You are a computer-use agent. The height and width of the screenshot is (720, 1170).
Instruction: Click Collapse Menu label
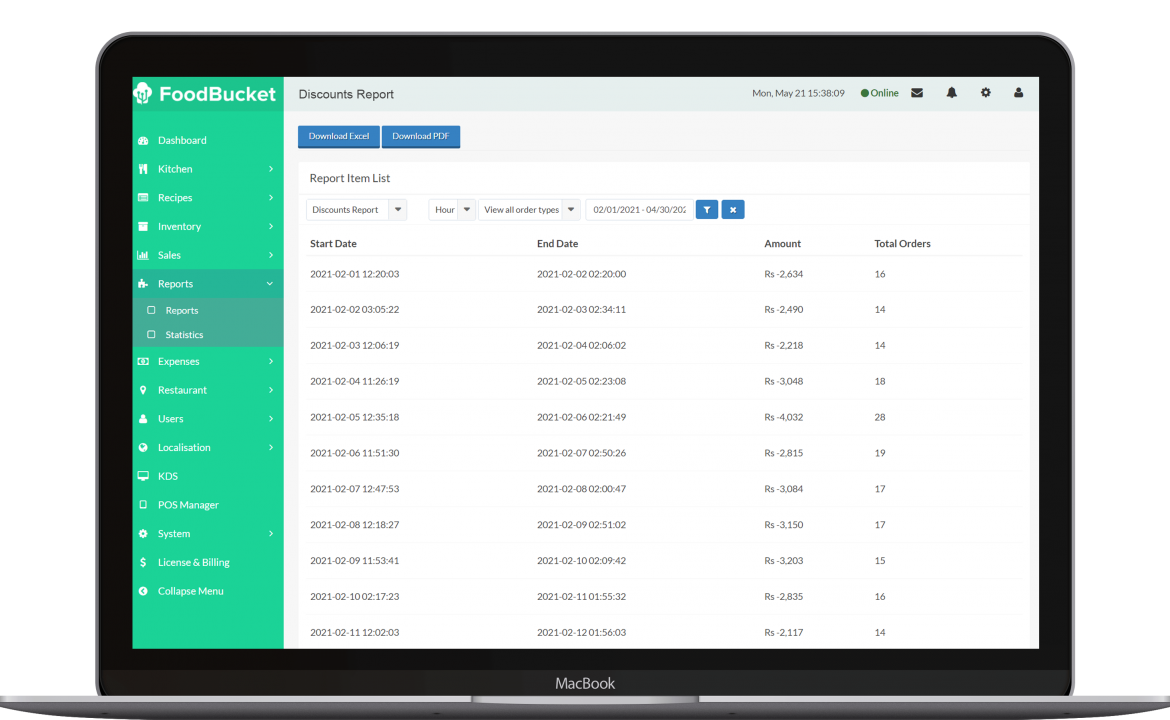190,591
